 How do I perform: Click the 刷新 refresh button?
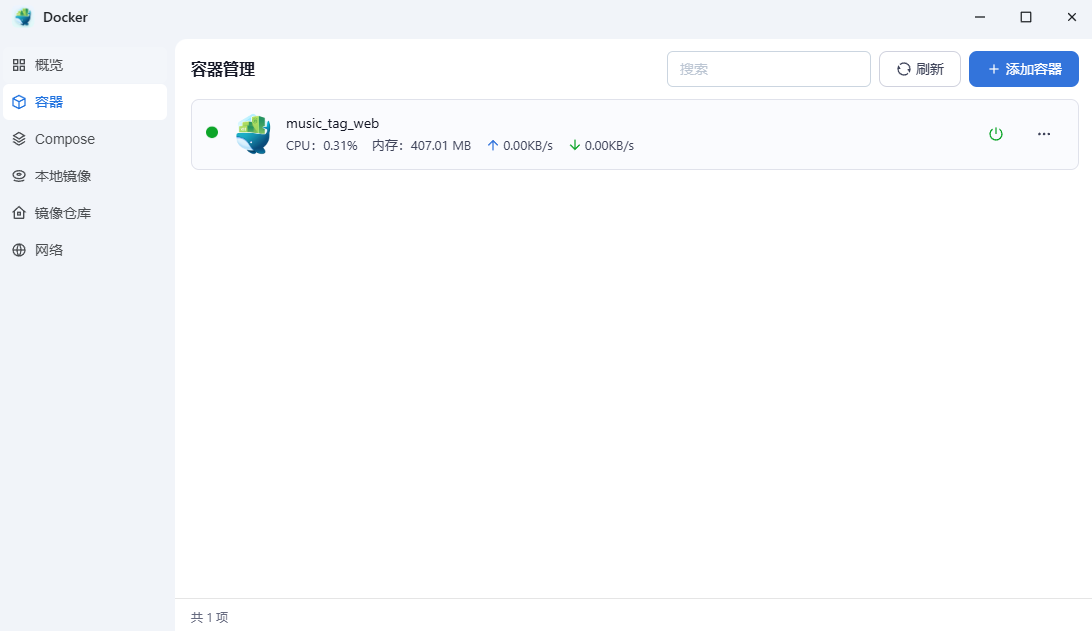[919, 69]
